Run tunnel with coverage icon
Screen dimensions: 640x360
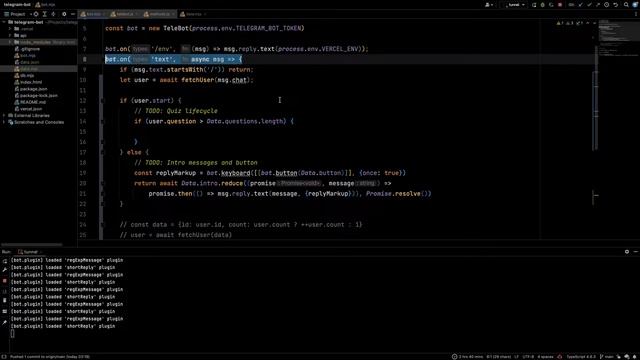(x=551, y=5)
